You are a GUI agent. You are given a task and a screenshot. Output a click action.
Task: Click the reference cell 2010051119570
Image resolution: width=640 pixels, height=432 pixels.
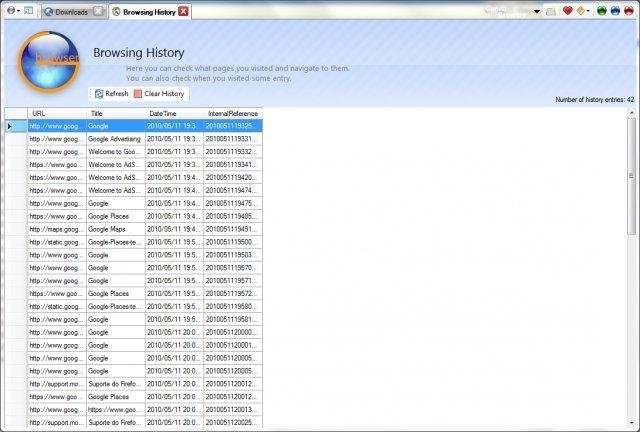click(233, 268)
